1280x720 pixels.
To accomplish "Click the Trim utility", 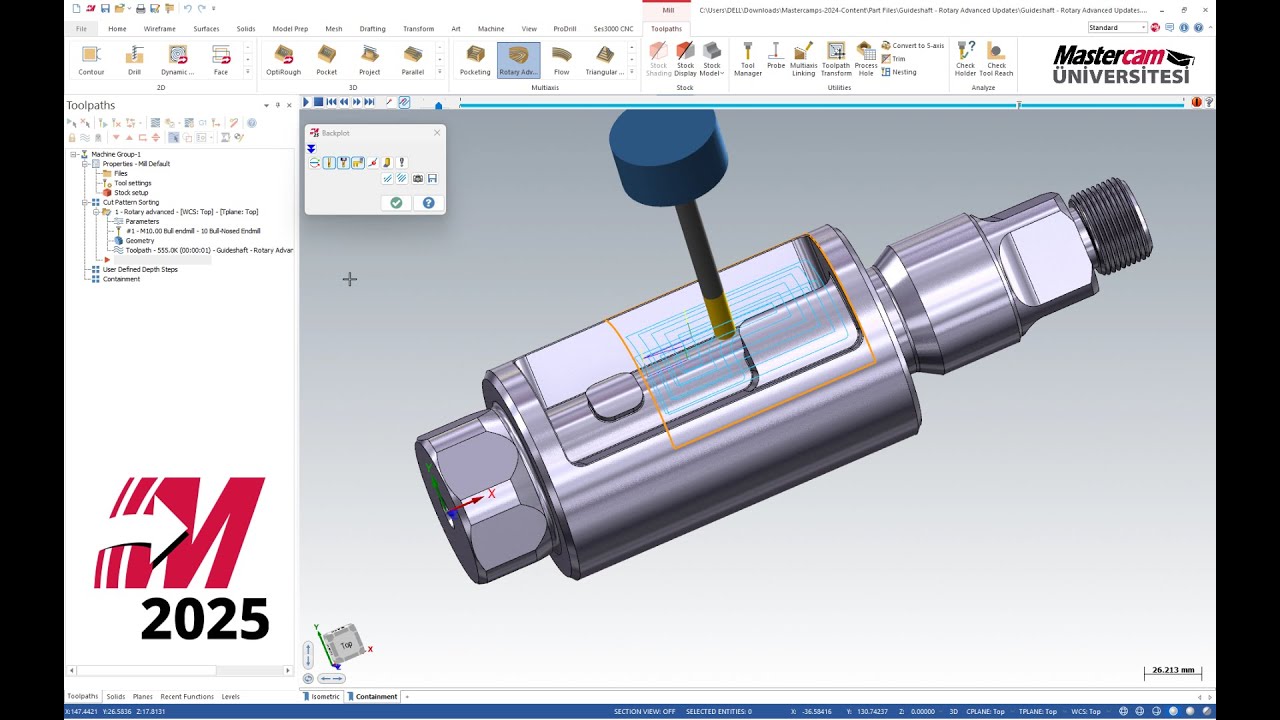I will 893,59.
